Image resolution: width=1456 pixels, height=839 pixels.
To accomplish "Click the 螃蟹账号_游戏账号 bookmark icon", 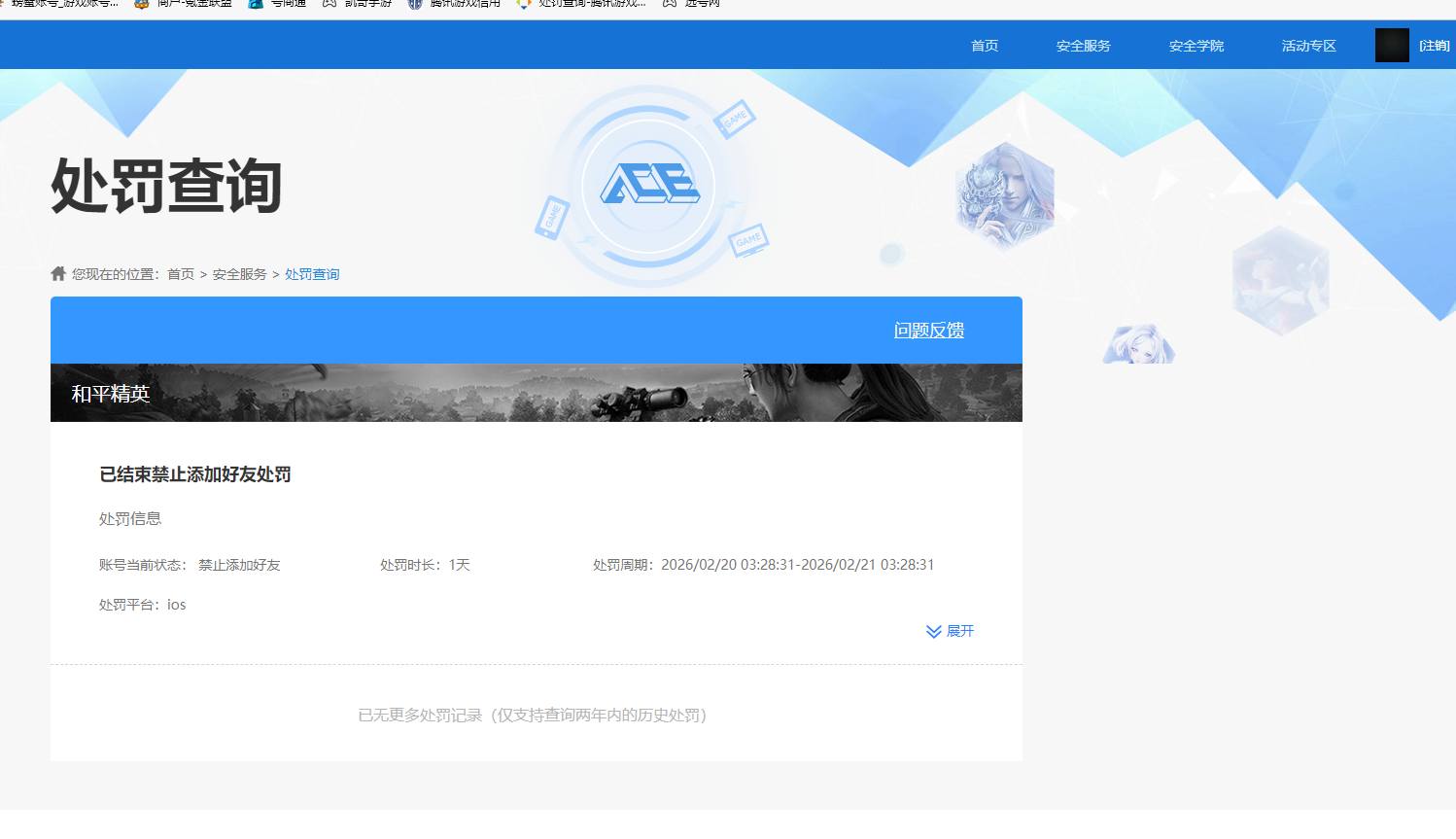I will point(5,5).
